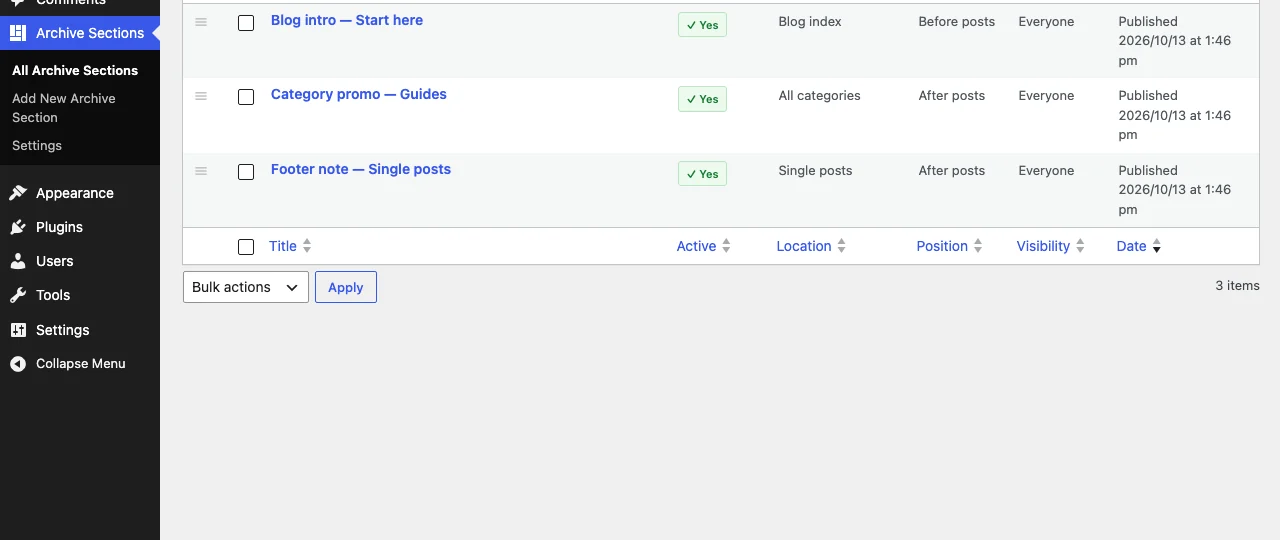Click the Settings sliders icon
Screen dimensions: 1280x540
(x=18, y=330)
